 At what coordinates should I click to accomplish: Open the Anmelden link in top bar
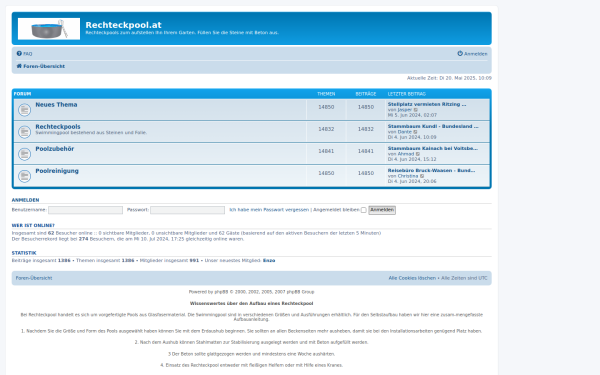(x=476, y=54)
